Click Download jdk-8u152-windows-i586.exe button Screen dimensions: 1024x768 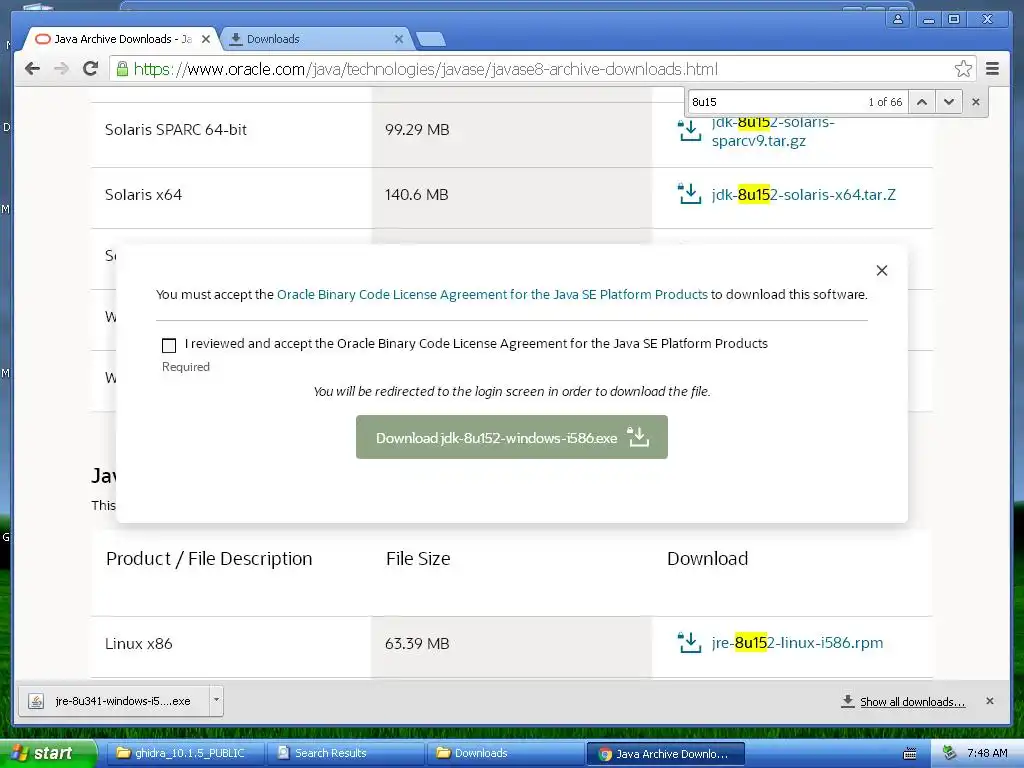[511, 437]
